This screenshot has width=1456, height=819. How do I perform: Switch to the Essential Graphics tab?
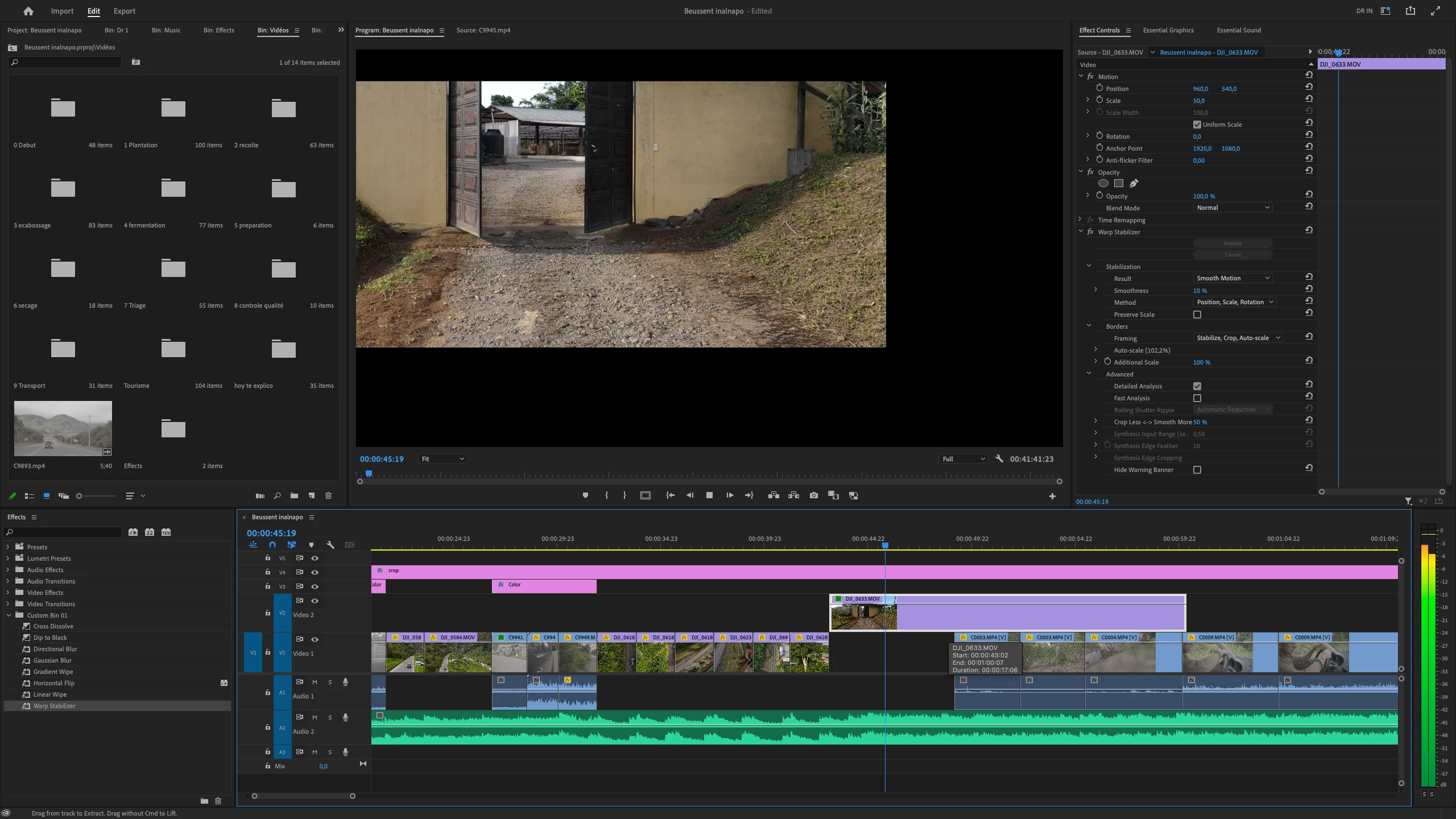[1168, 30]
